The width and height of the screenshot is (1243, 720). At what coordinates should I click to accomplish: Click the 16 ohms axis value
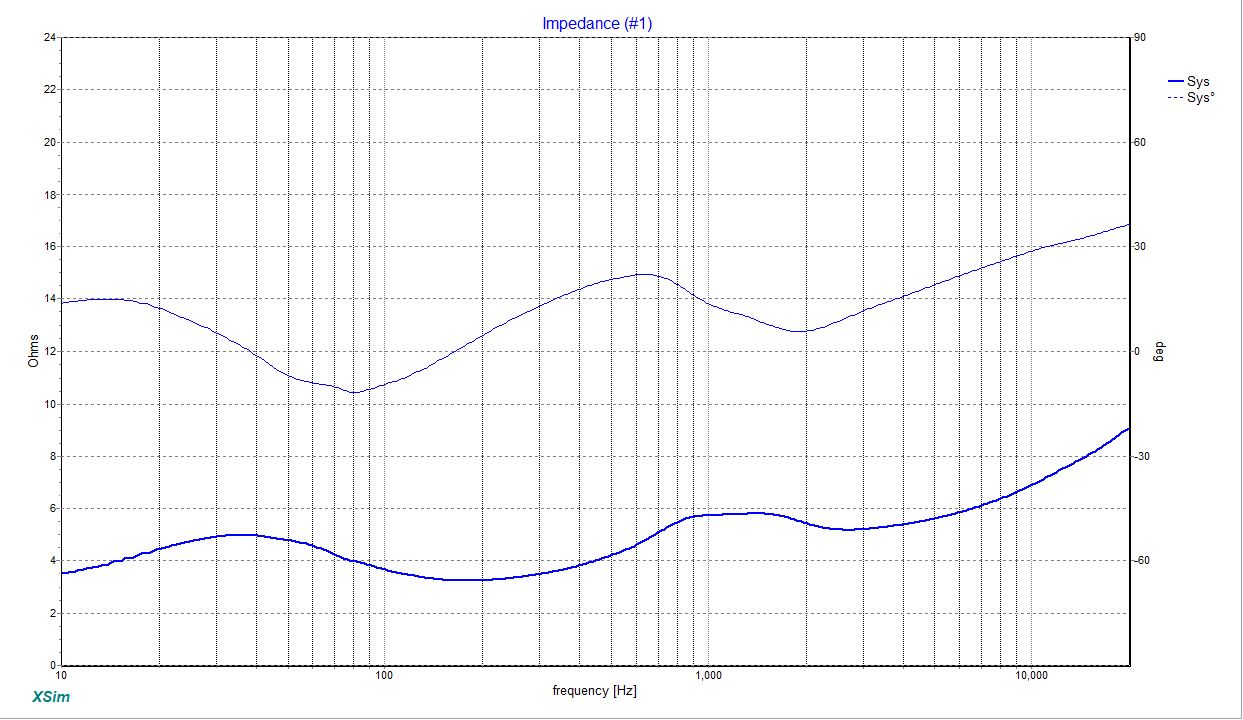pos(48,246)
